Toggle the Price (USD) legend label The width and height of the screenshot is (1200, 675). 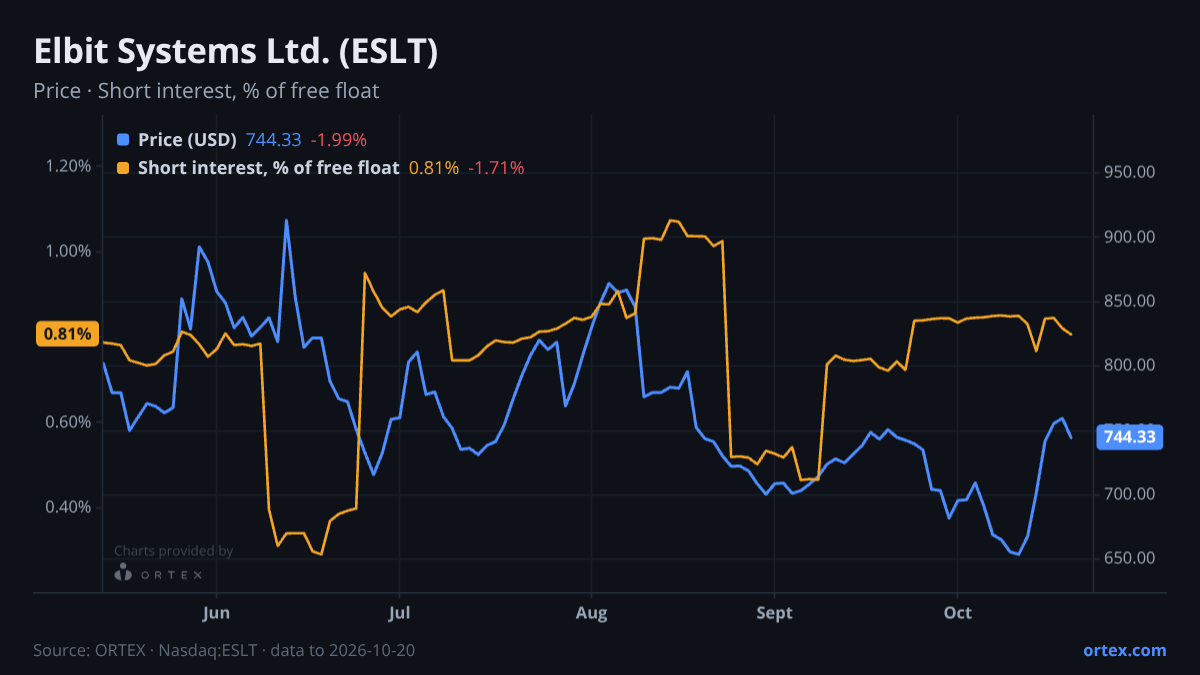pos(187,139)
